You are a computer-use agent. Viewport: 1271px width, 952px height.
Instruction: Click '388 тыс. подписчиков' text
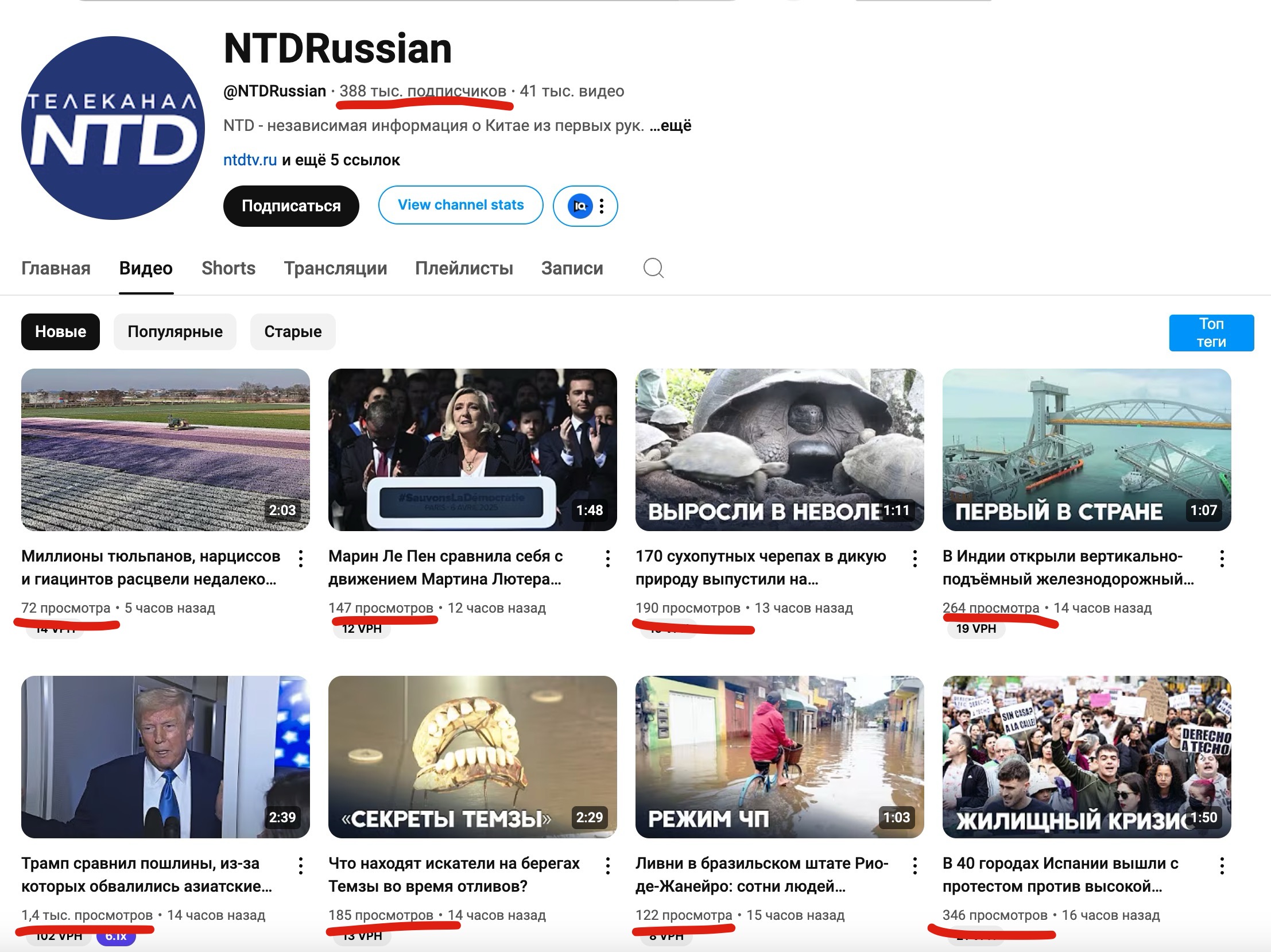point(423,91)
